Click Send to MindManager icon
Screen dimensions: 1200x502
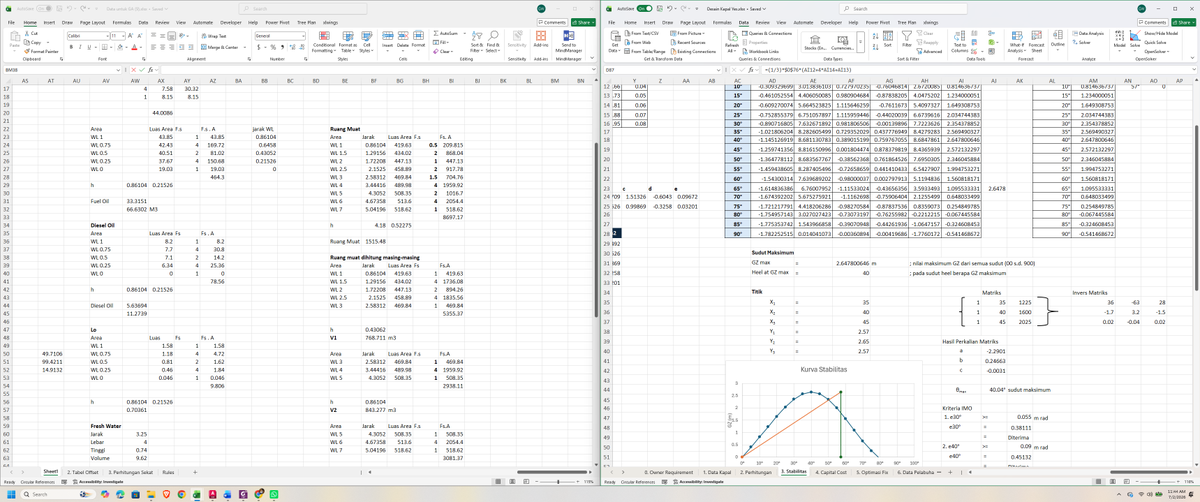[569, 42]
